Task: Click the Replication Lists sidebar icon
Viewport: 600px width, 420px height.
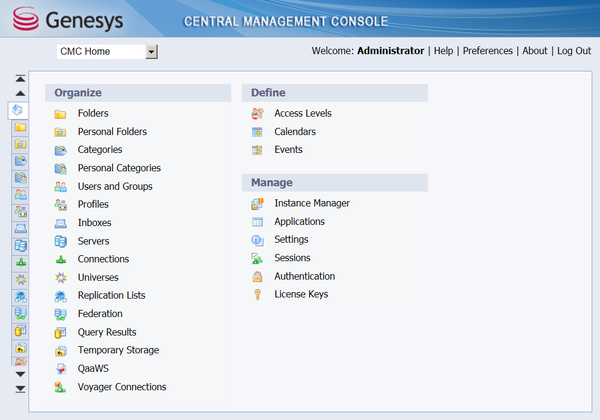Action: [x=20, y=296]
